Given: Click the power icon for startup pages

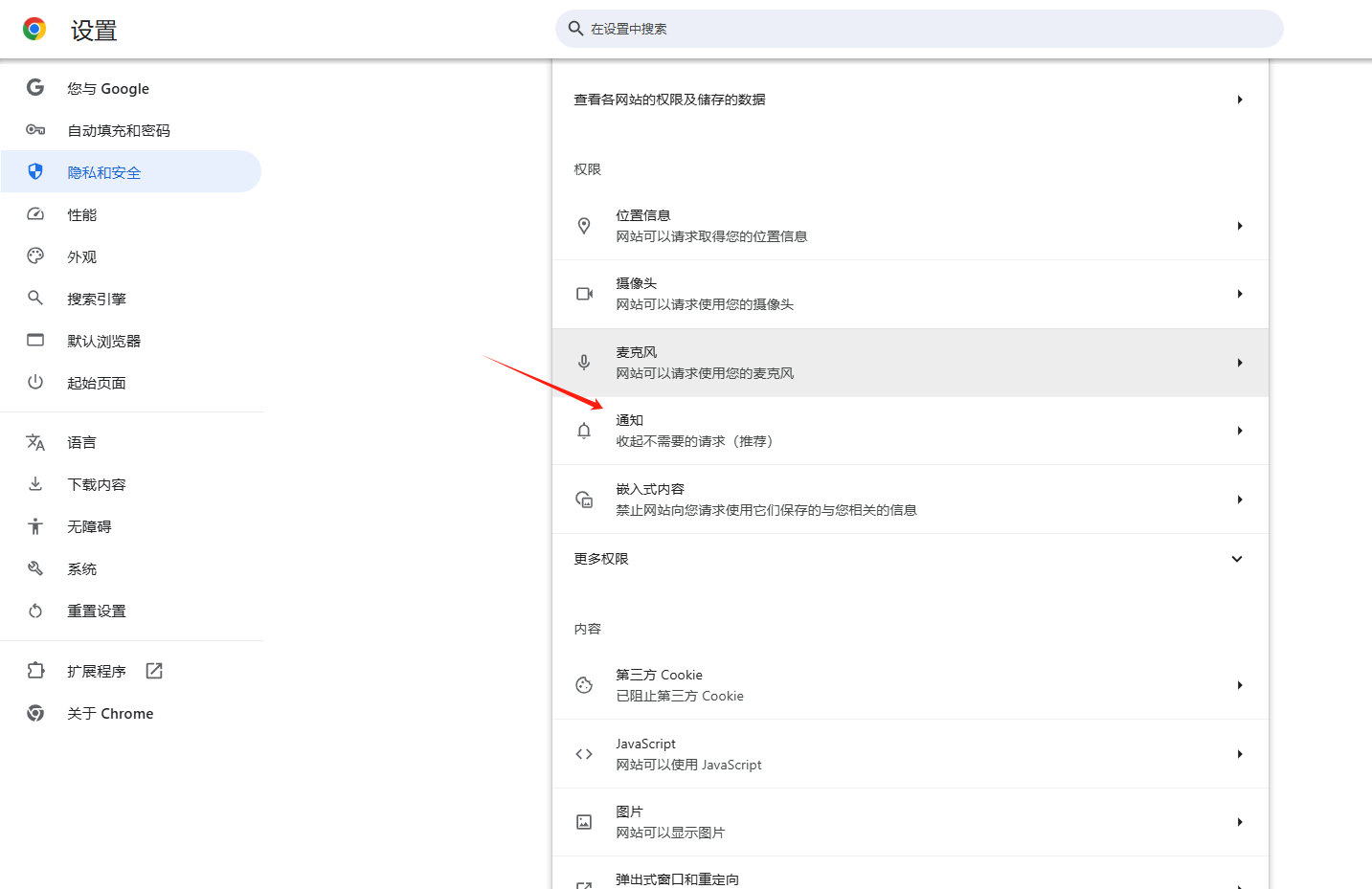Looking at the screenshot, I should pos(35,383).
